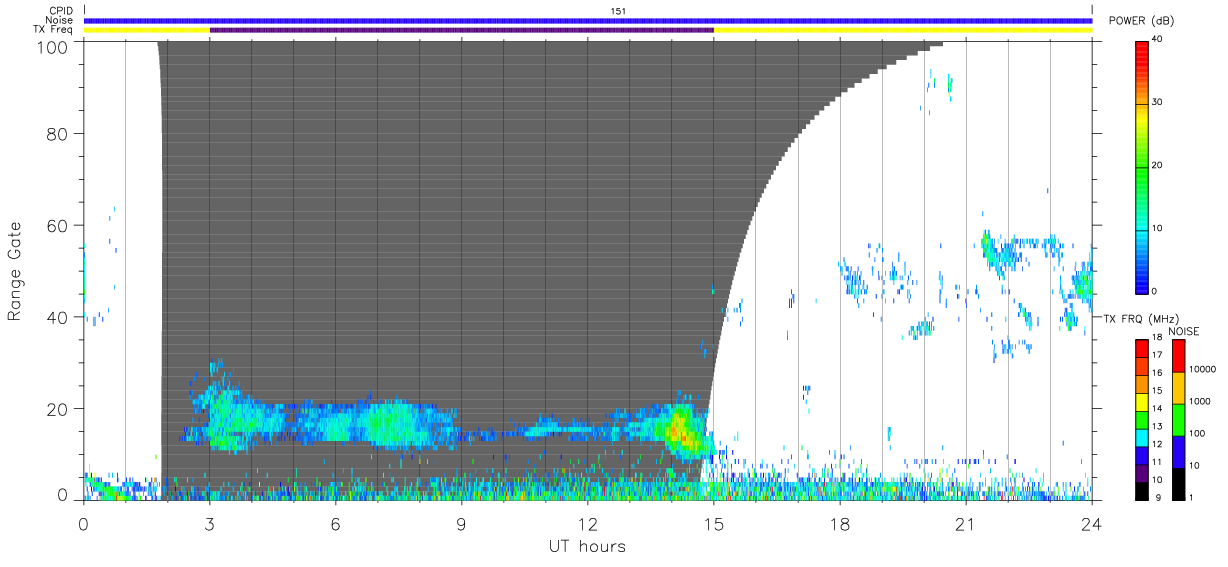Click the CPID value 151
Screen dimensions: 1228x567
pos(618,11)
